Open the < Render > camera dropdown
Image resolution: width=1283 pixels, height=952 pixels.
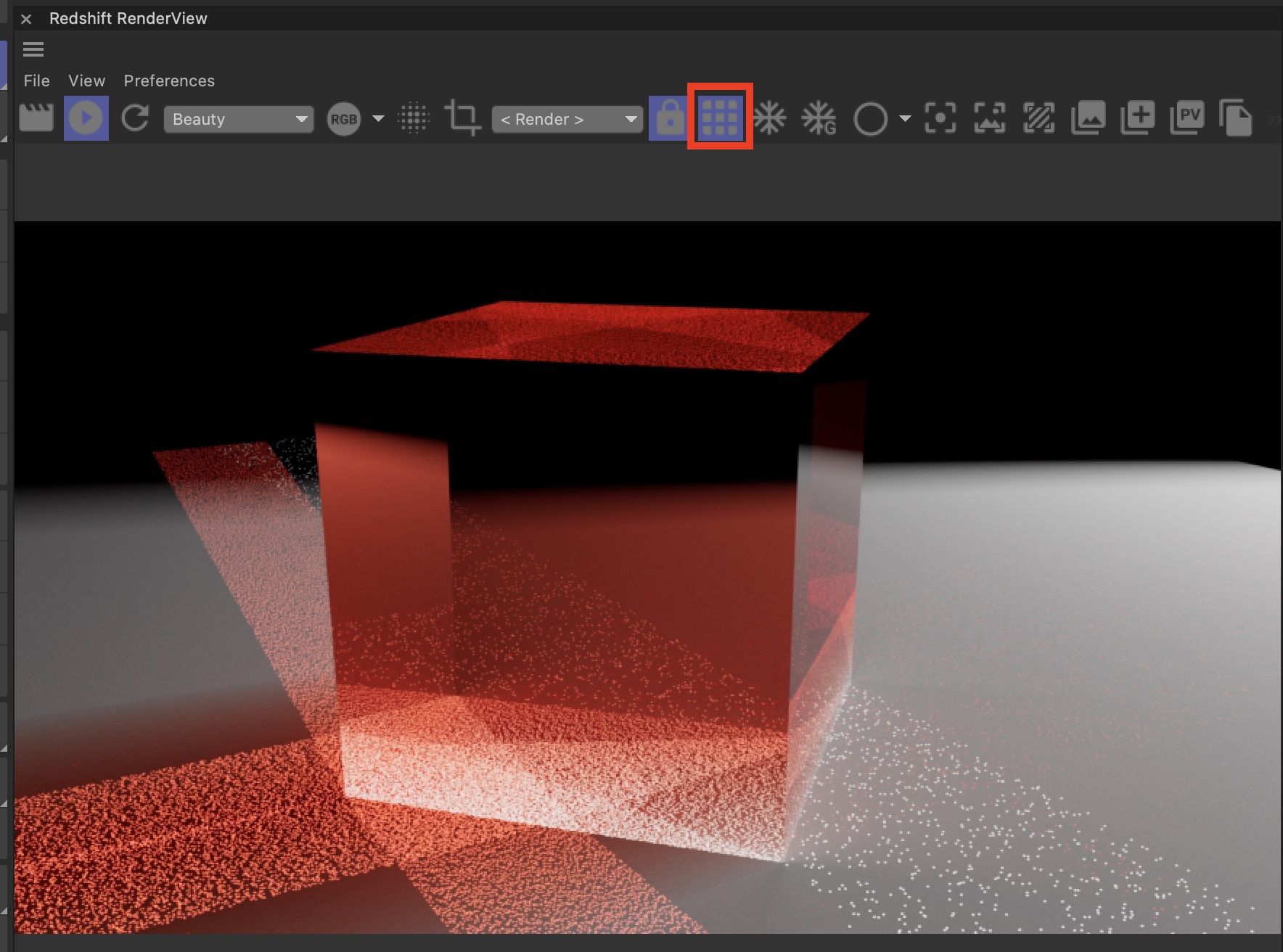point(567,119)
